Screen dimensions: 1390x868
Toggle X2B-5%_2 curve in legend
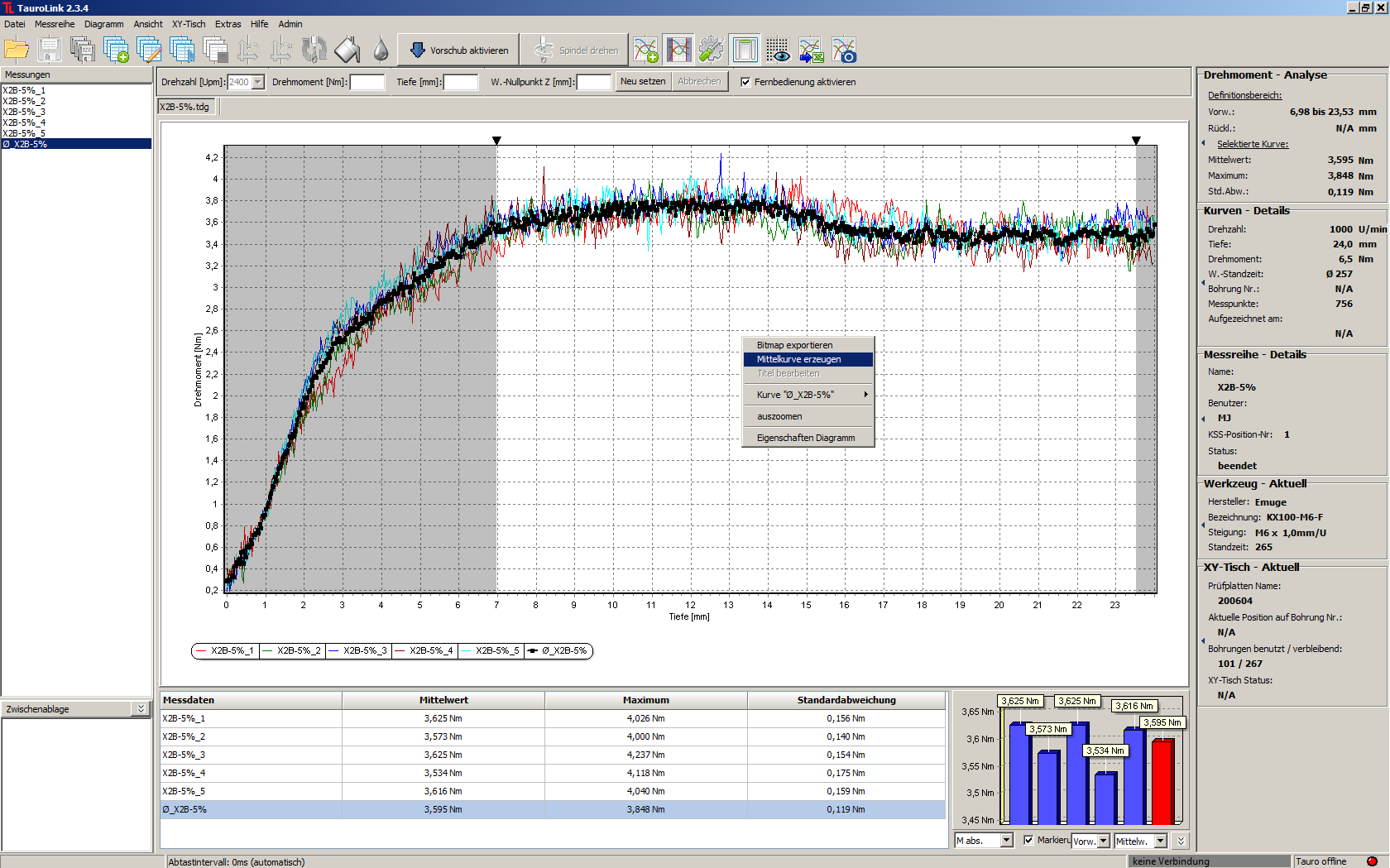(x=292, y=650)
